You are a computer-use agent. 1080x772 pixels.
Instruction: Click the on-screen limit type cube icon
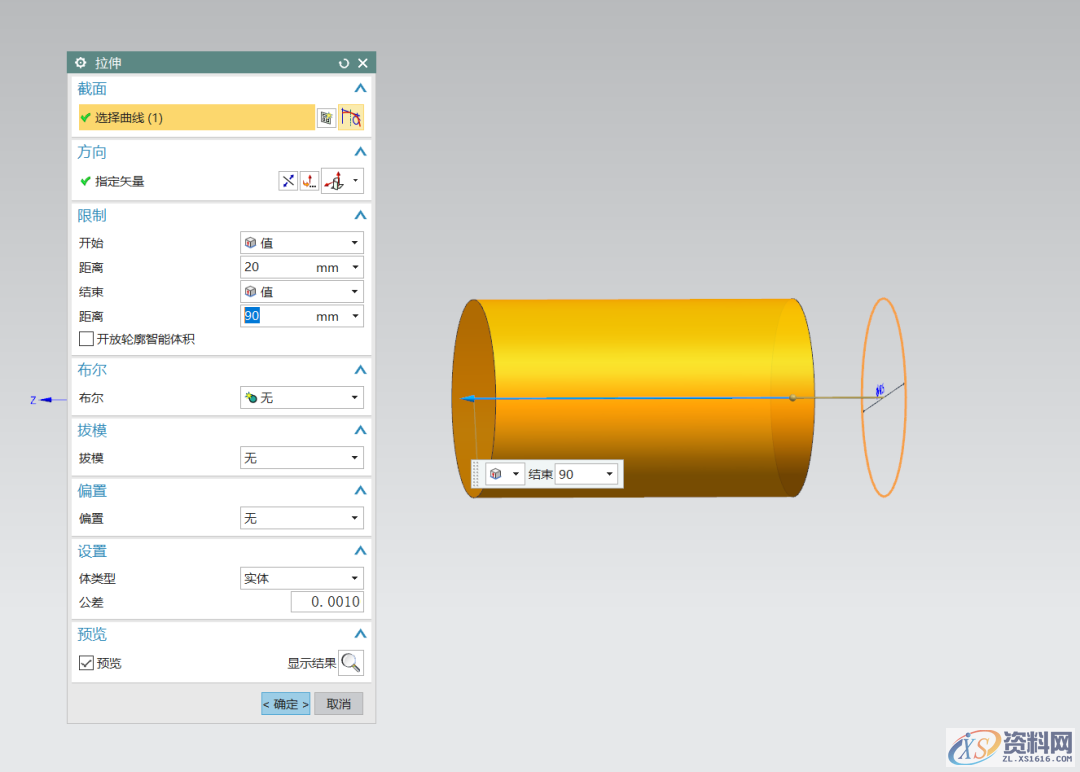[496, 474]
